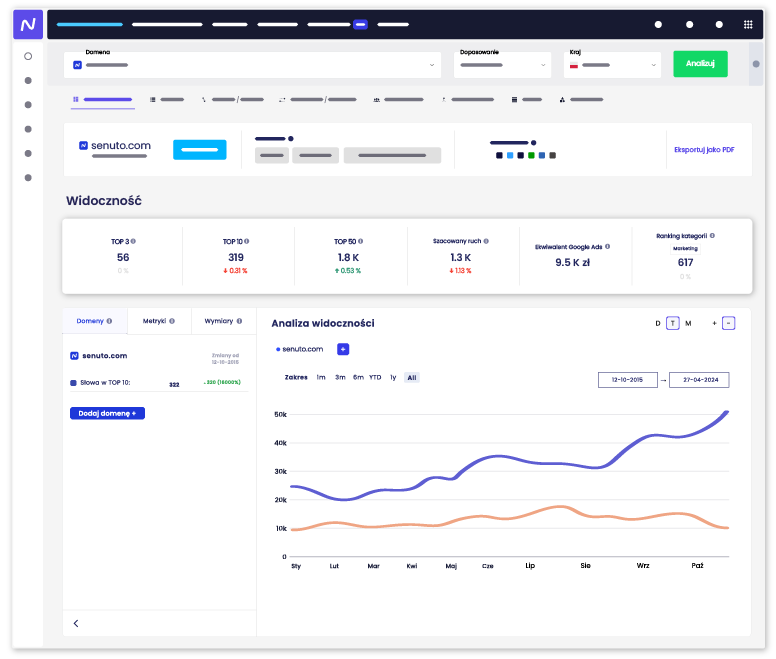The height and width of the screenshot is (659, 776).
Task: Click the green color square in header
Action: click(531, 155)
